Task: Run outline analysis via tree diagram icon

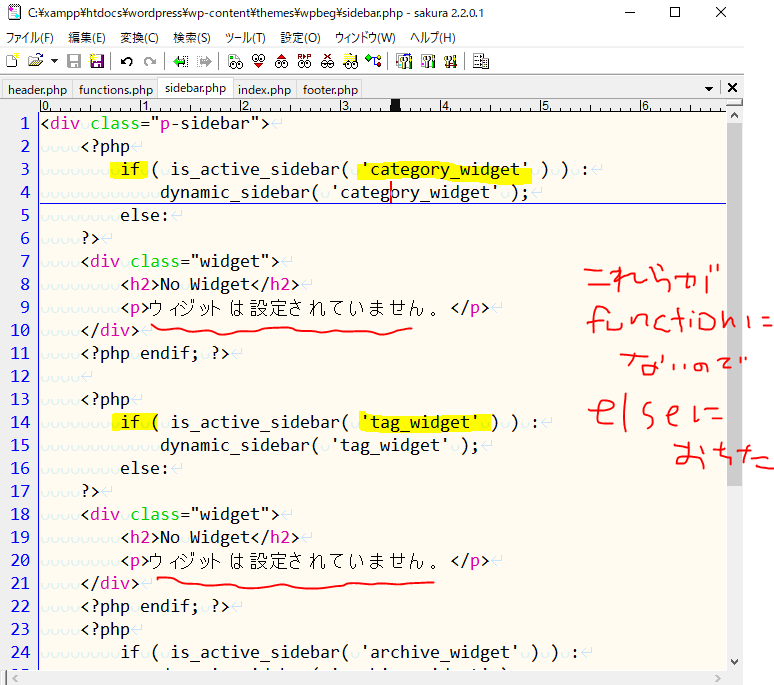Action: tap(374, 61)
